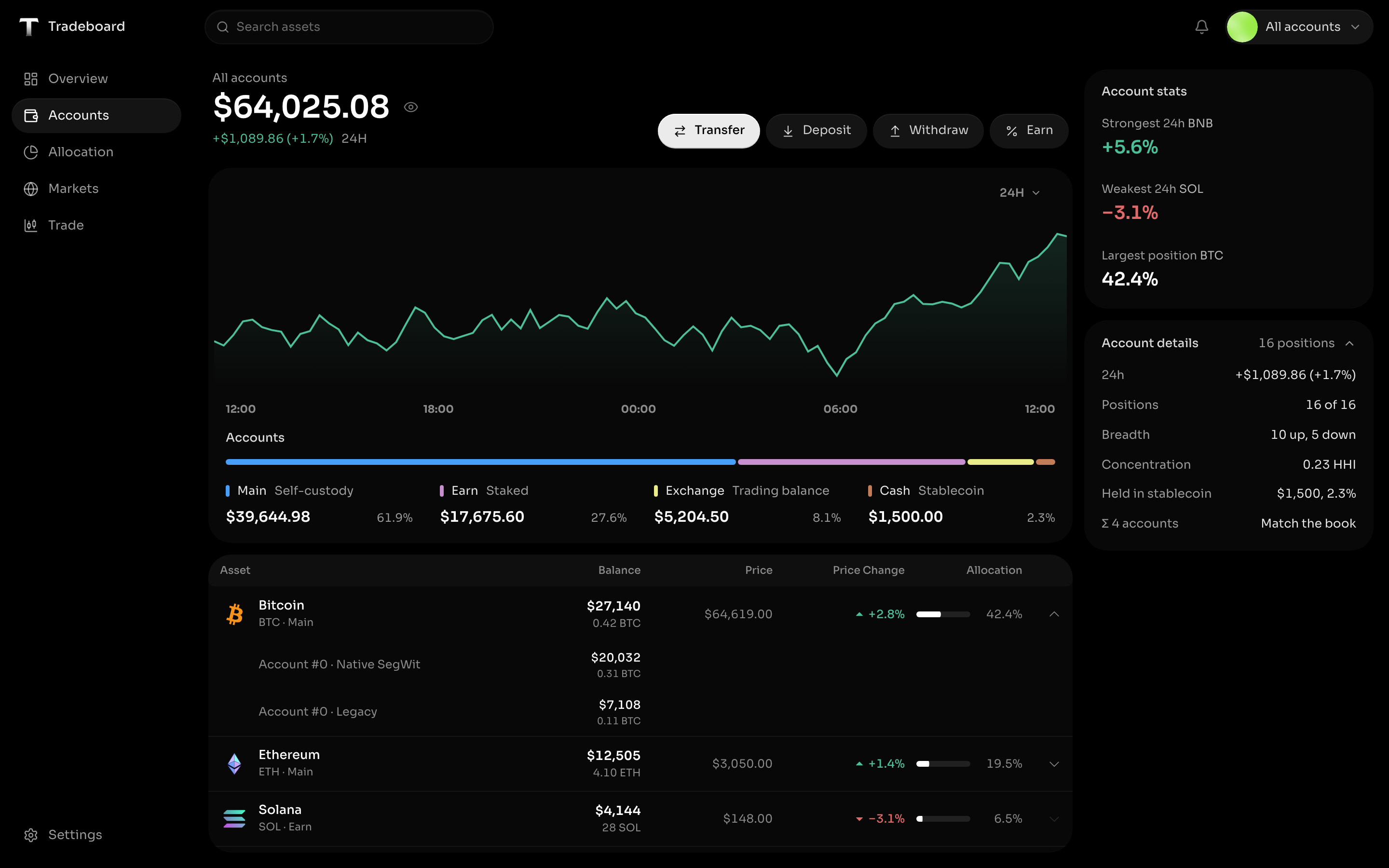Click the orange Cash account bar segment

[1046, 462]
